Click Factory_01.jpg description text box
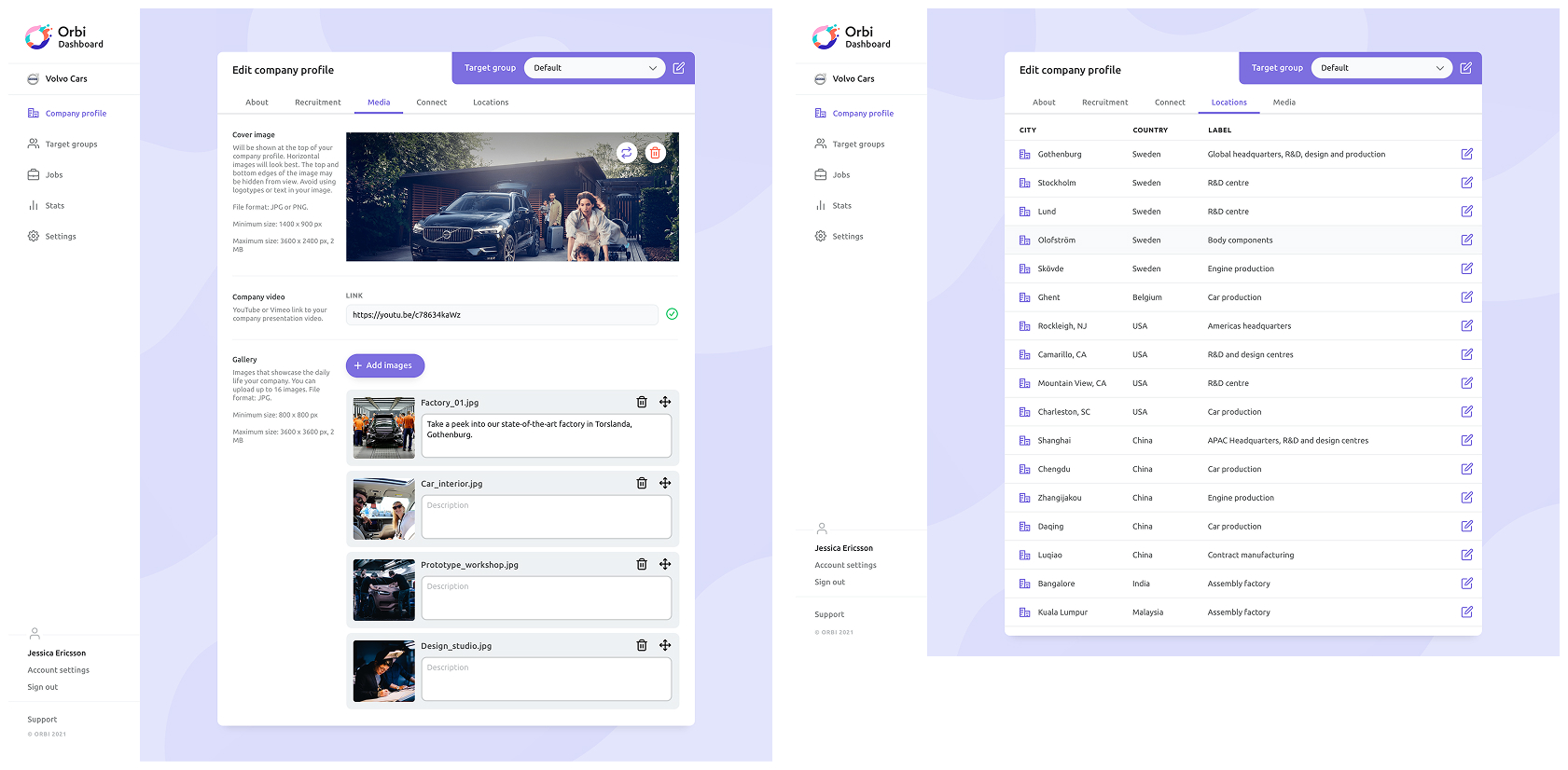This screenshot has width=1568, height=770. tap(547, 435)
